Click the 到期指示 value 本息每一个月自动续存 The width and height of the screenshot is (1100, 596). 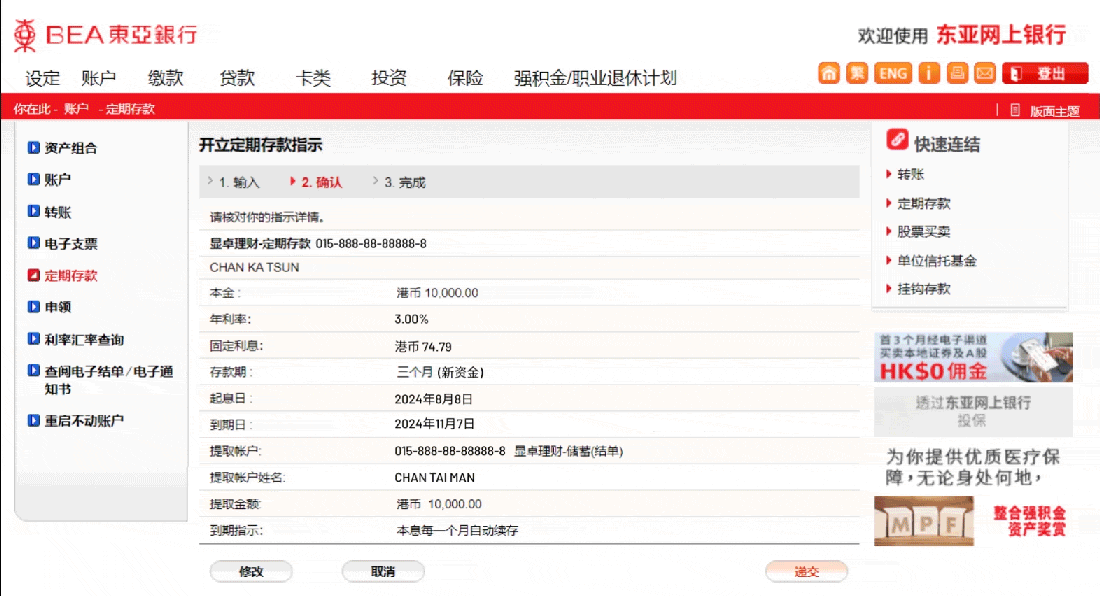coord(457,531)
